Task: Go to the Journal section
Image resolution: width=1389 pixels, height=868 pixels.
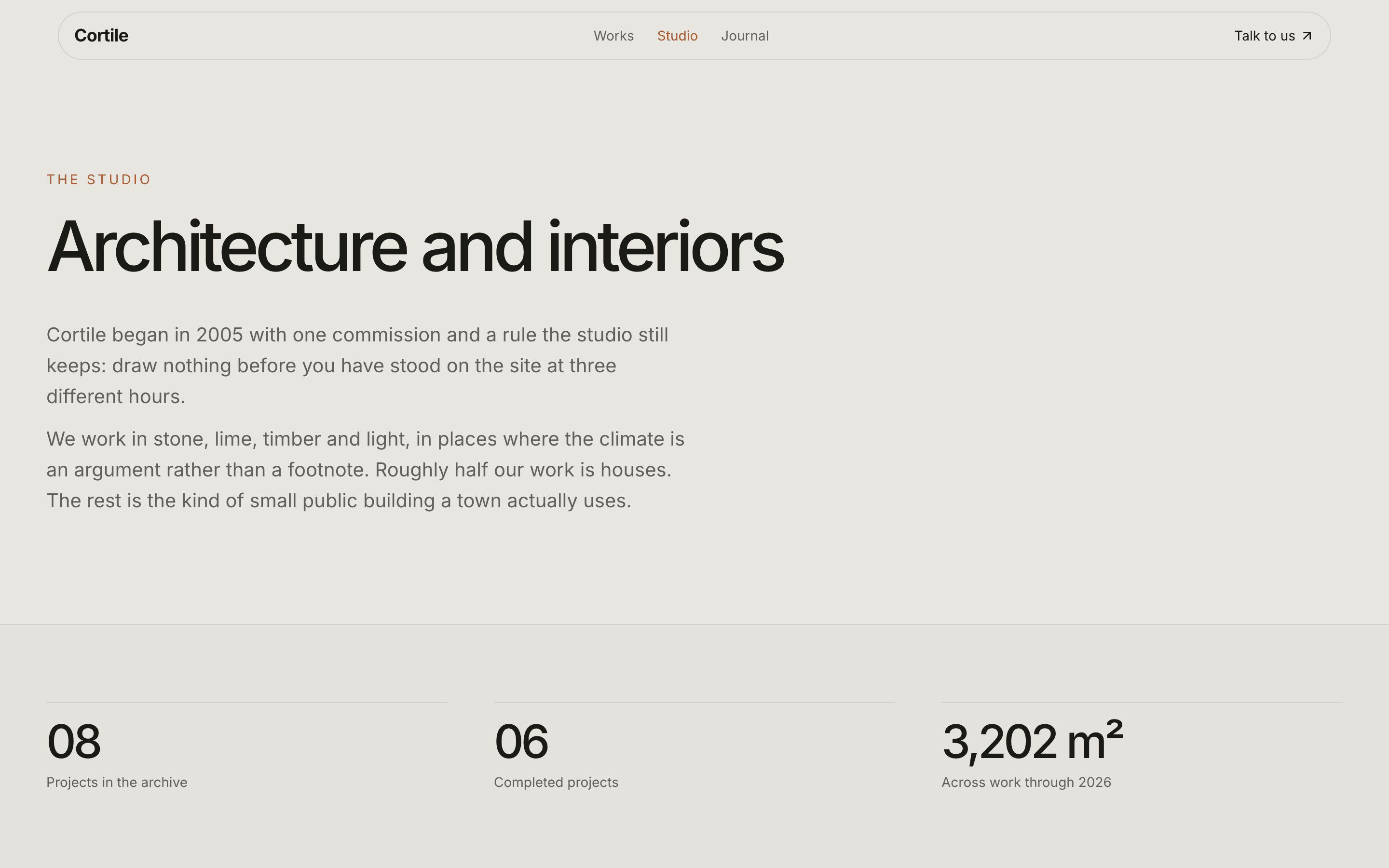Action: tap(745, 36)
